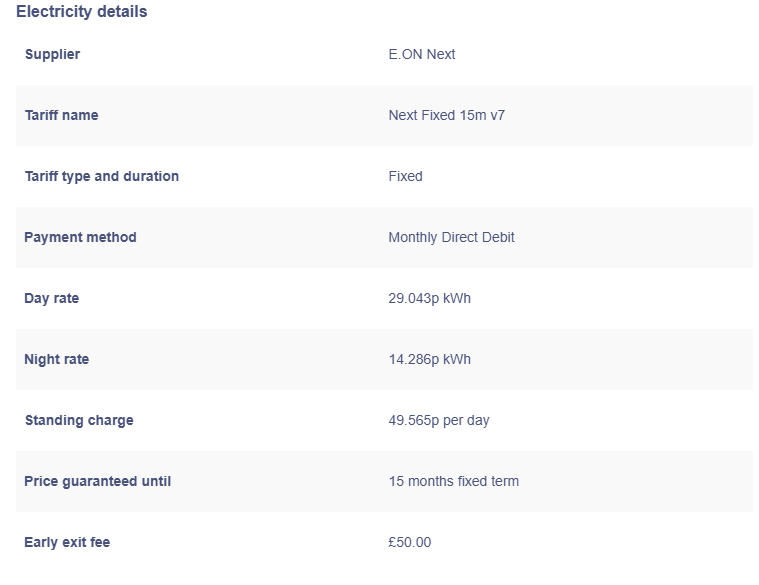
Task: Click the Tariff type and duration label
Action: tap(101, 176)
